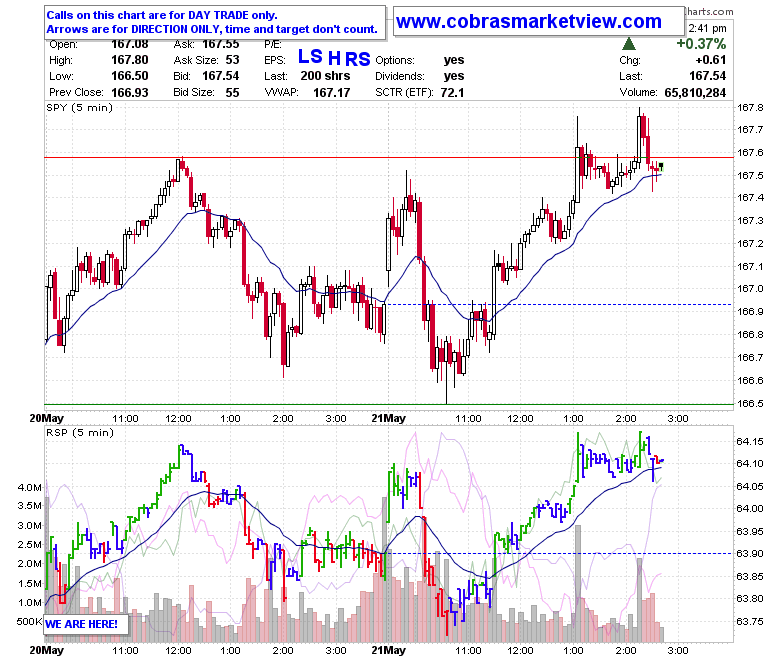
Task: Click the Last 200 shrs value
Action: point(325,76)
